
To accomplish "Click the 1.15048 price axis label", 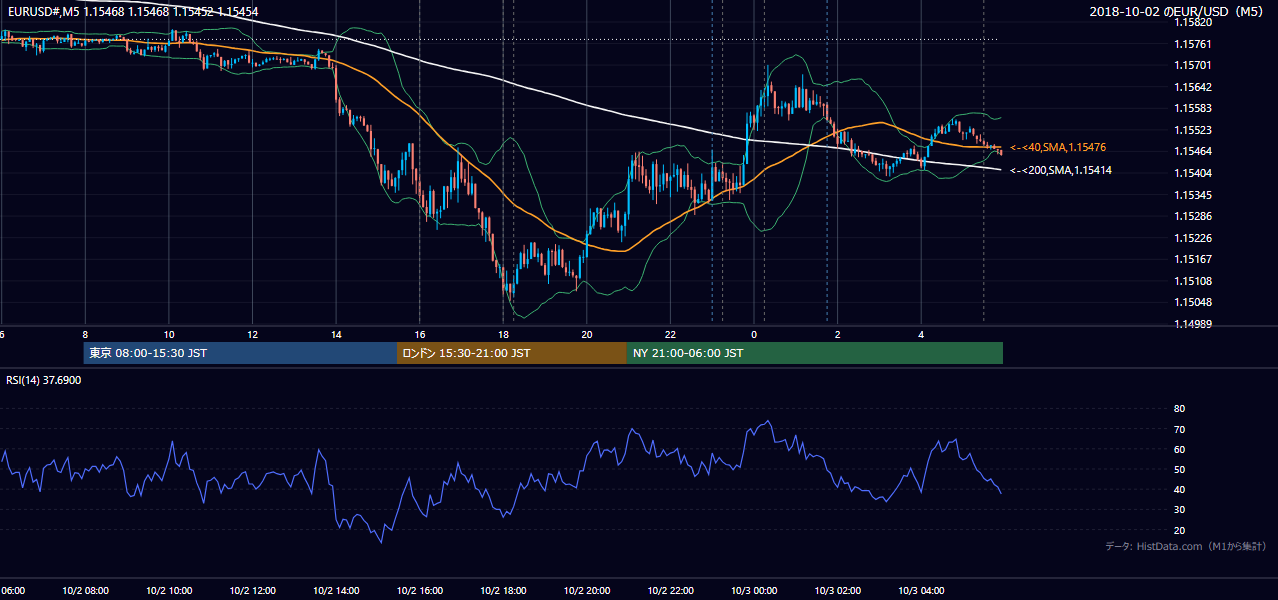I will [1191, 302].
